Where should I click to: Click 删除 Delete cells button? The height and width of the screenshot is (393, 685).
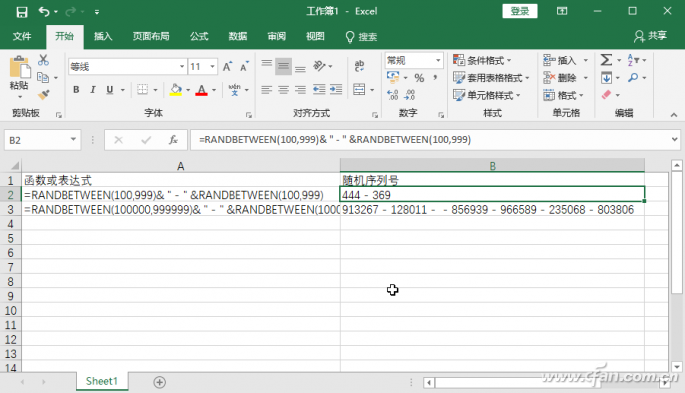click(x=560, y=78)
